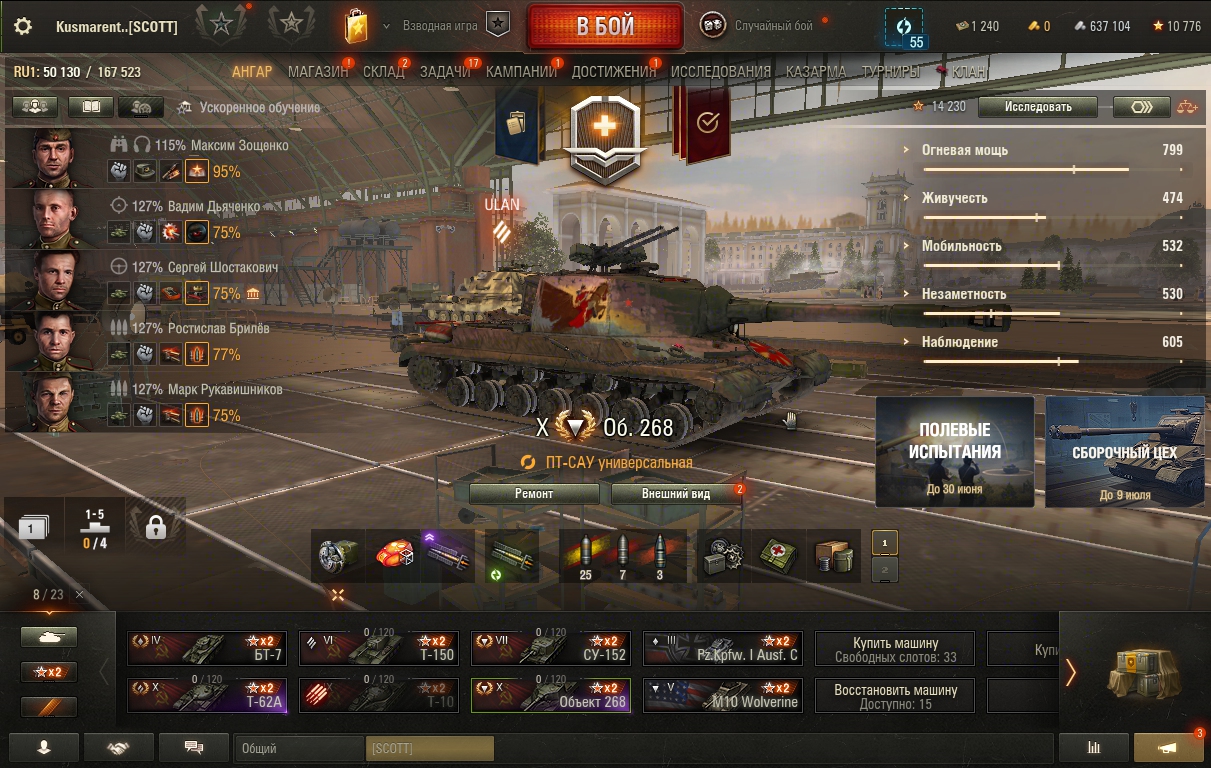Open the settings gear menu
Screen dimensions: 1211x768
[x=23, y=27]
